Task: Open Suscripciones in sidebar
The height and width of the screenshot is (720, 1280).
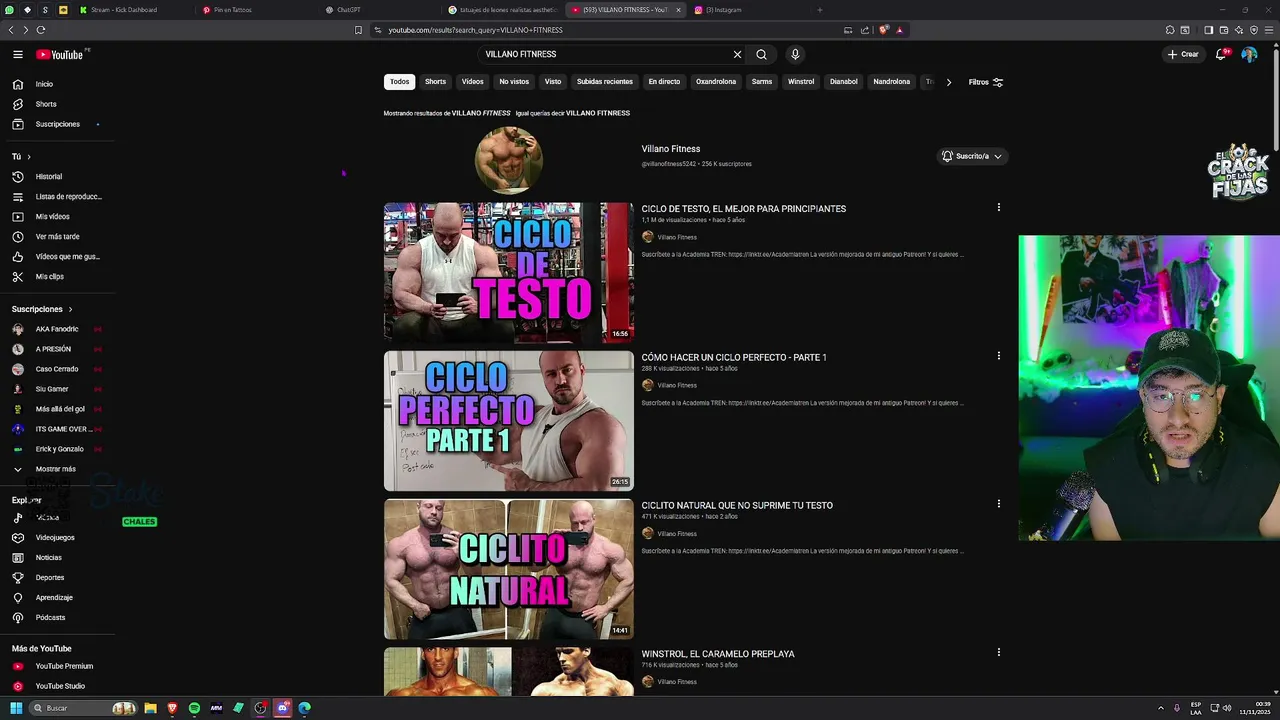Action: point(58,124)
